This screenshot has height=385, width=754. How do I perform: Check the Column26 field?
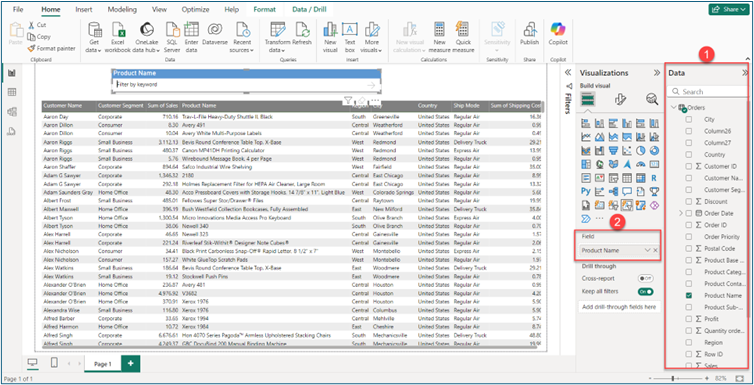[689, 131]
